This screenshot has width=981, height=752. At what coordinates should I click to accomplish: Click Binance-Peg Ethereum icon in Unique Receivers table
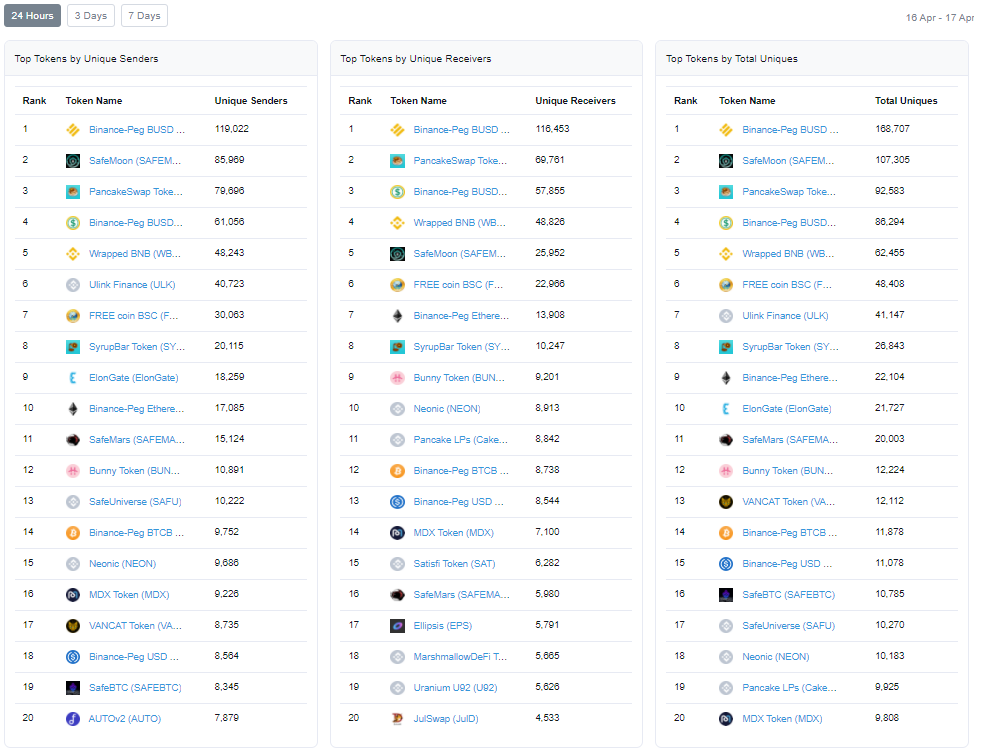coord(397,315)
